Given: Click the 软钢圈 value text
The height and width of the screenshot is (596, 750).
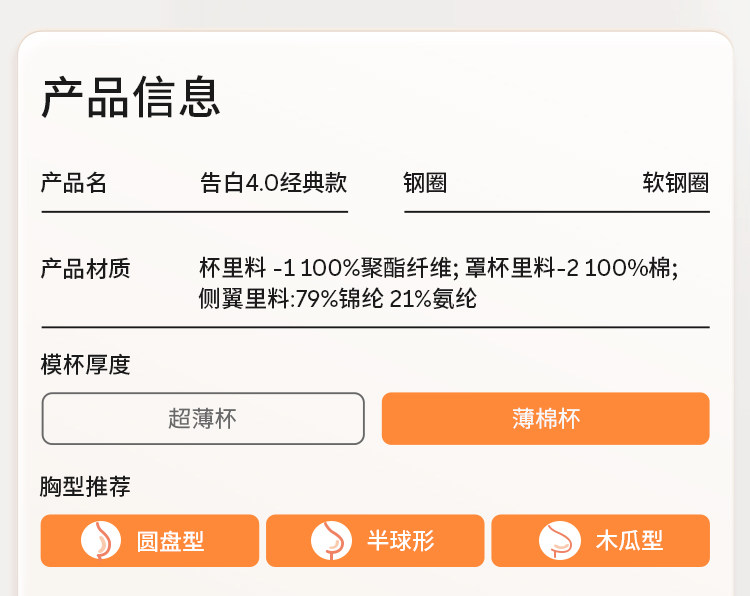Looking at the screenshot, I should (676, 183).
